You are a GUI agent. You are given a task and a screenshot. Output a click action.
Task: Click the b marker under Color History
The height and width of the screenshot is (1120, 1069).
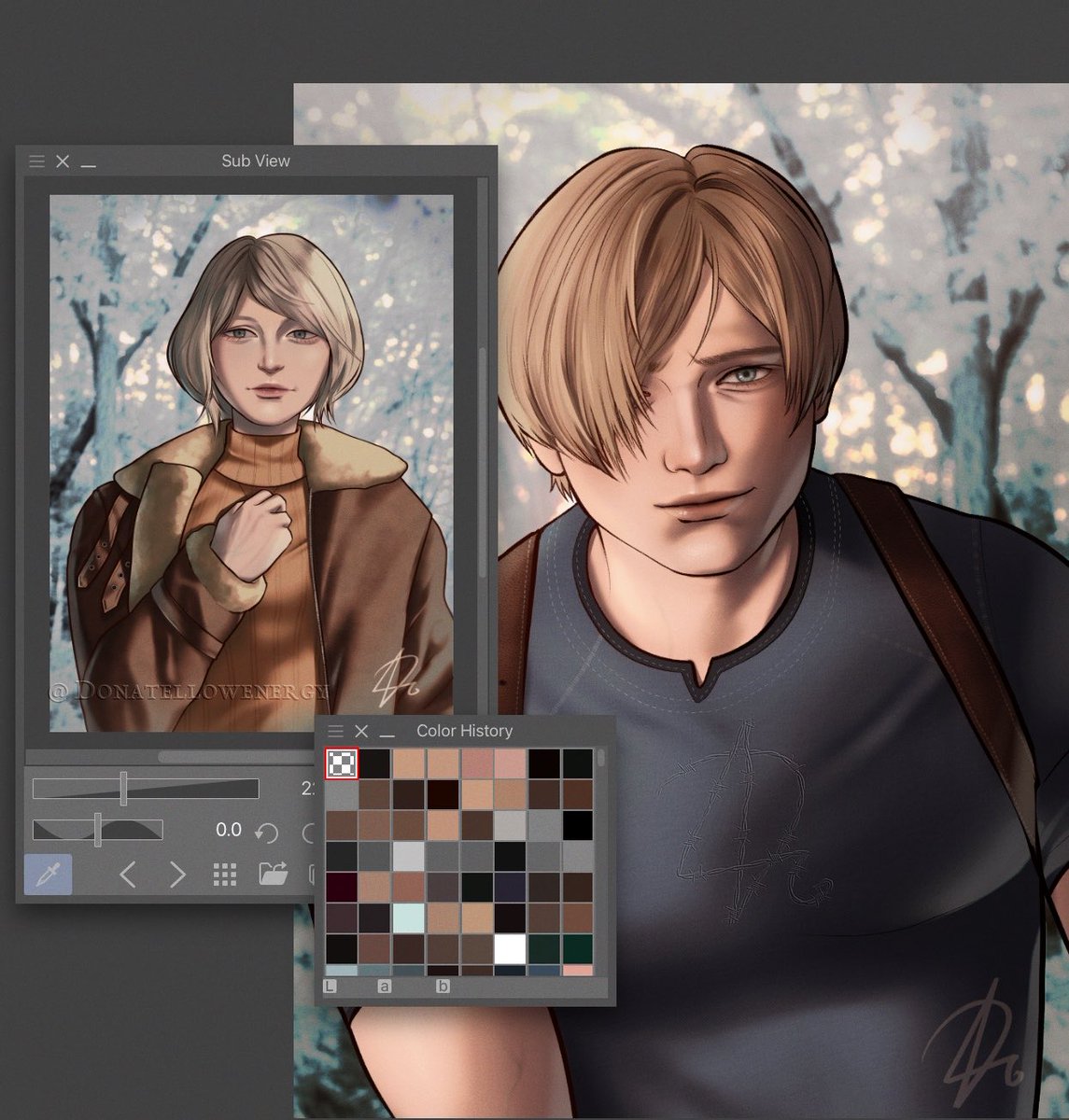pyautogui.click(x=443, y=986)
